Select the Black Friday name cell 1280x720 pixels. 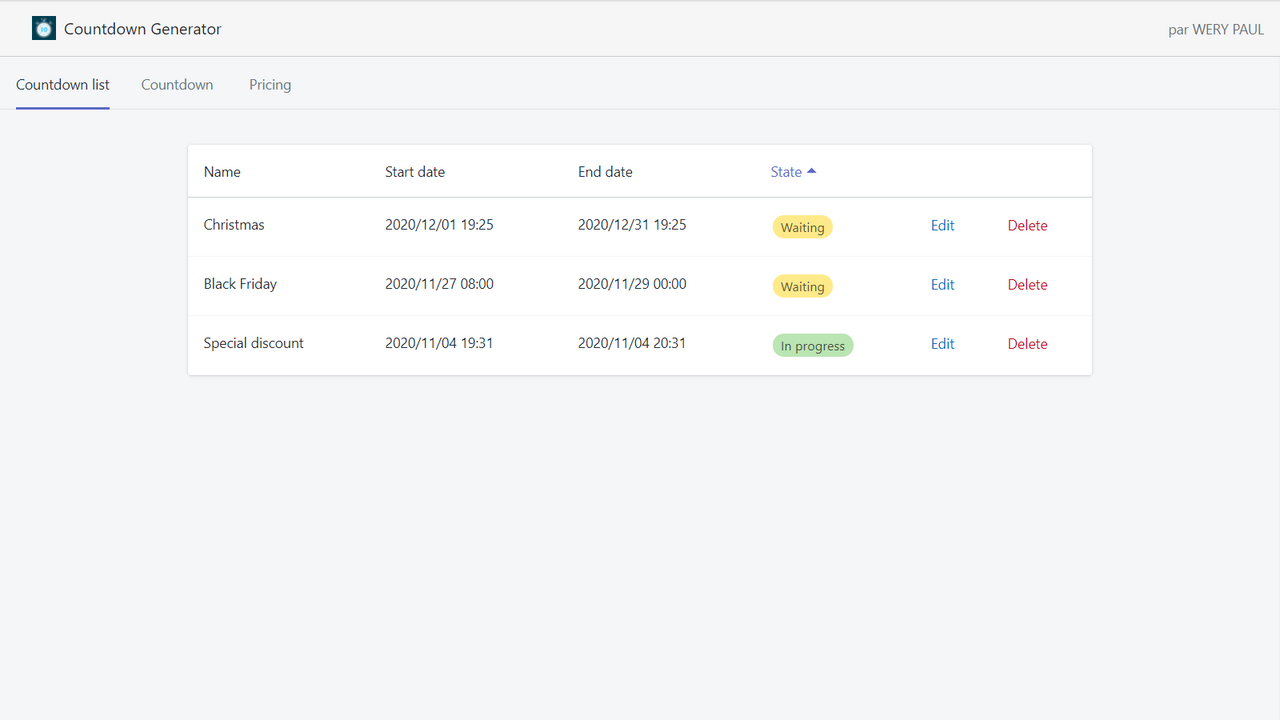[240, 284]
